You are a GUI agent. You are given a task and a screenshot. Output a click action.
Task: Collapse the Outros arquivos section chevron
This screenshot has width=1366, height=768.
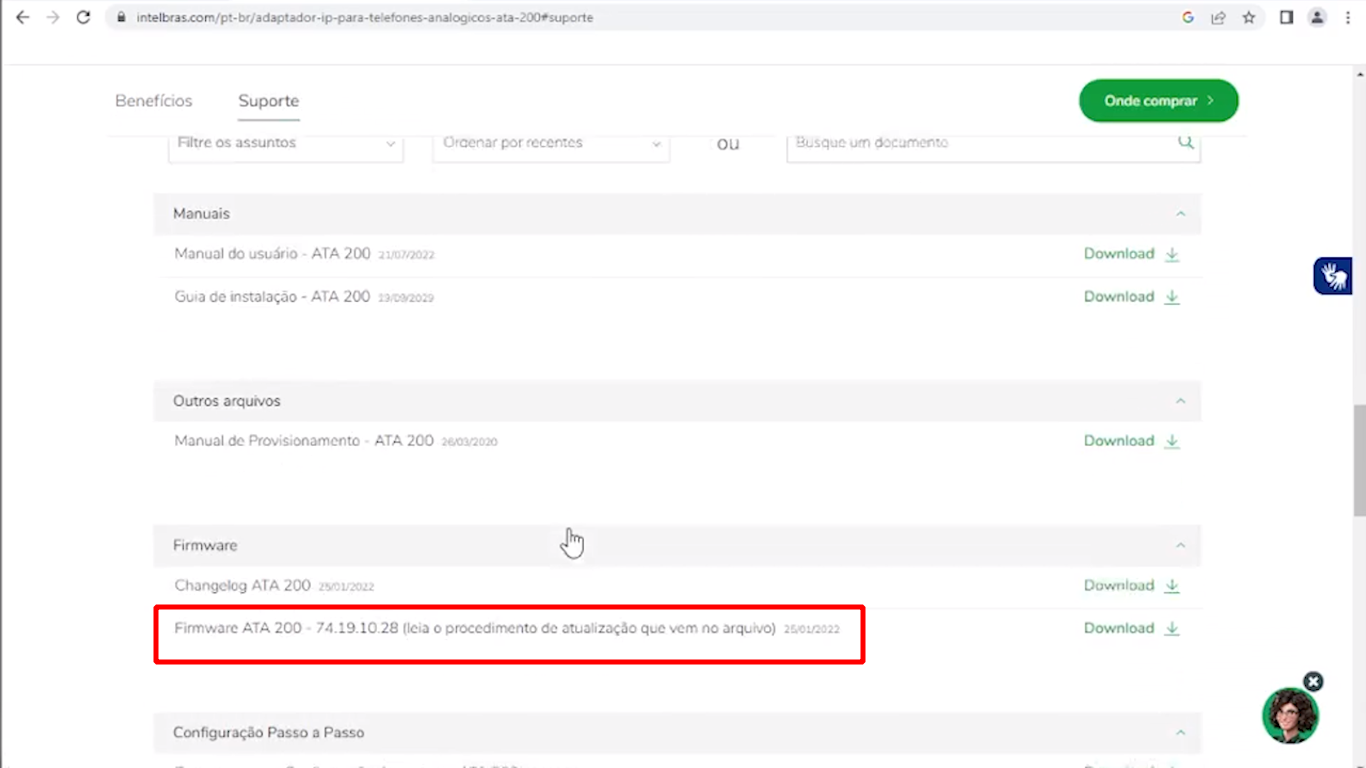click(1180, 401)
